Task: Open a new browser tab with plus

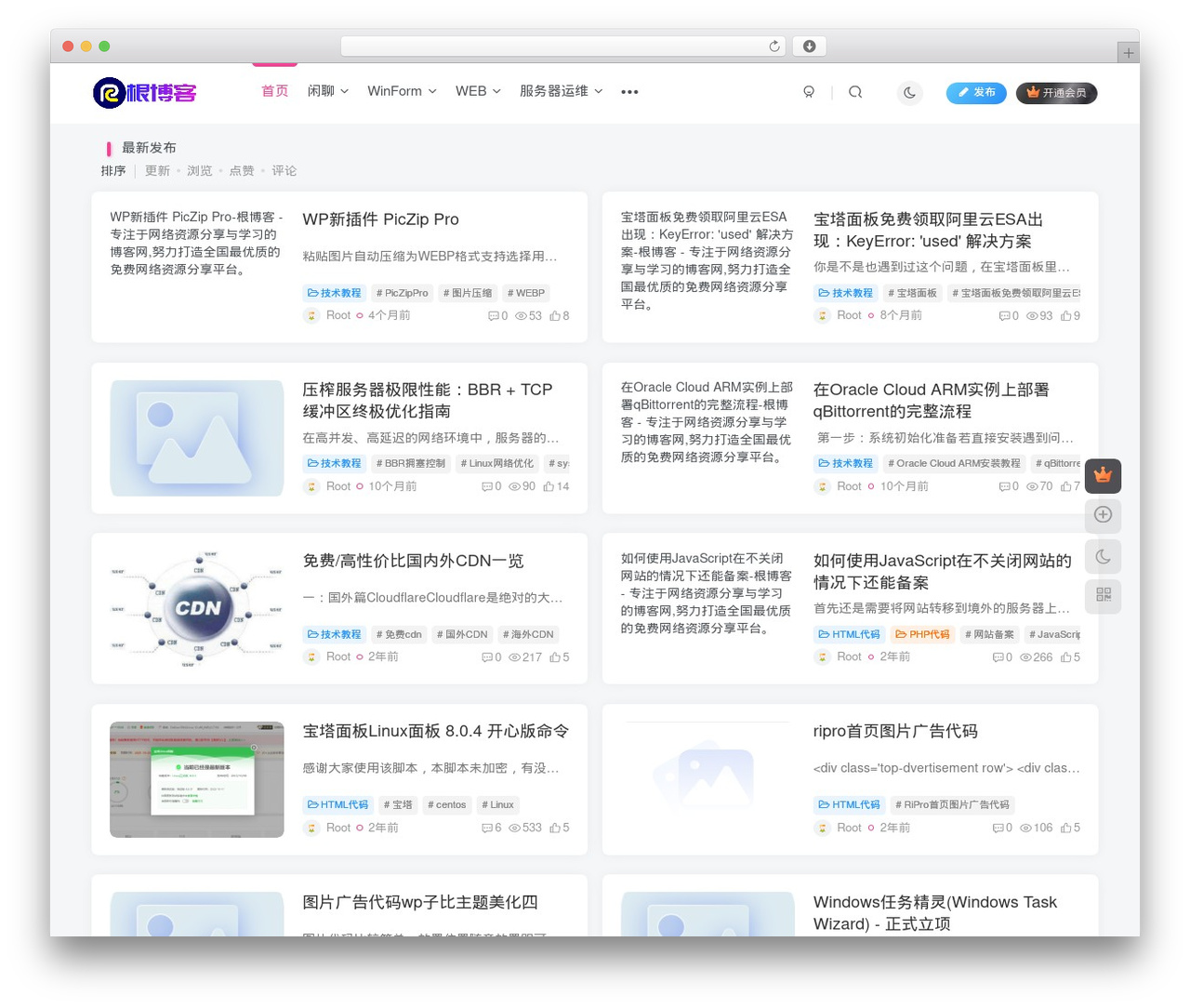Action: click(1128, 53)
